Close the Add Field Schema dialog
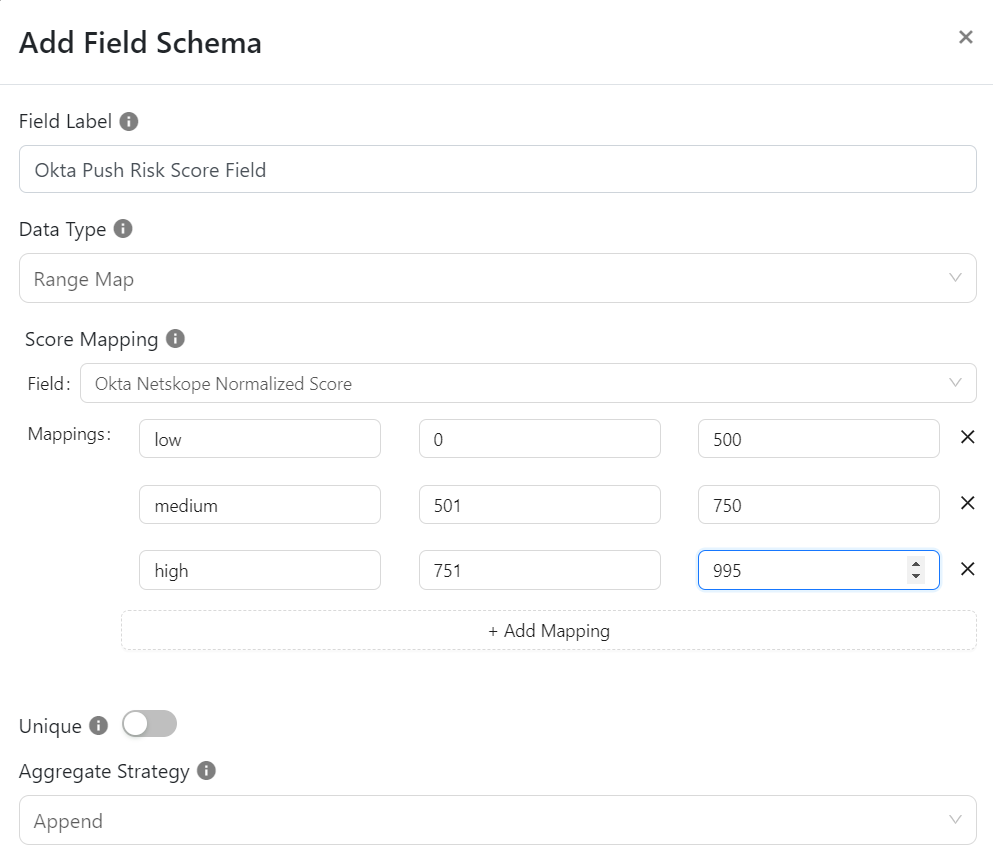The width and height of the screenshot is (993, 854). [965, 37]
